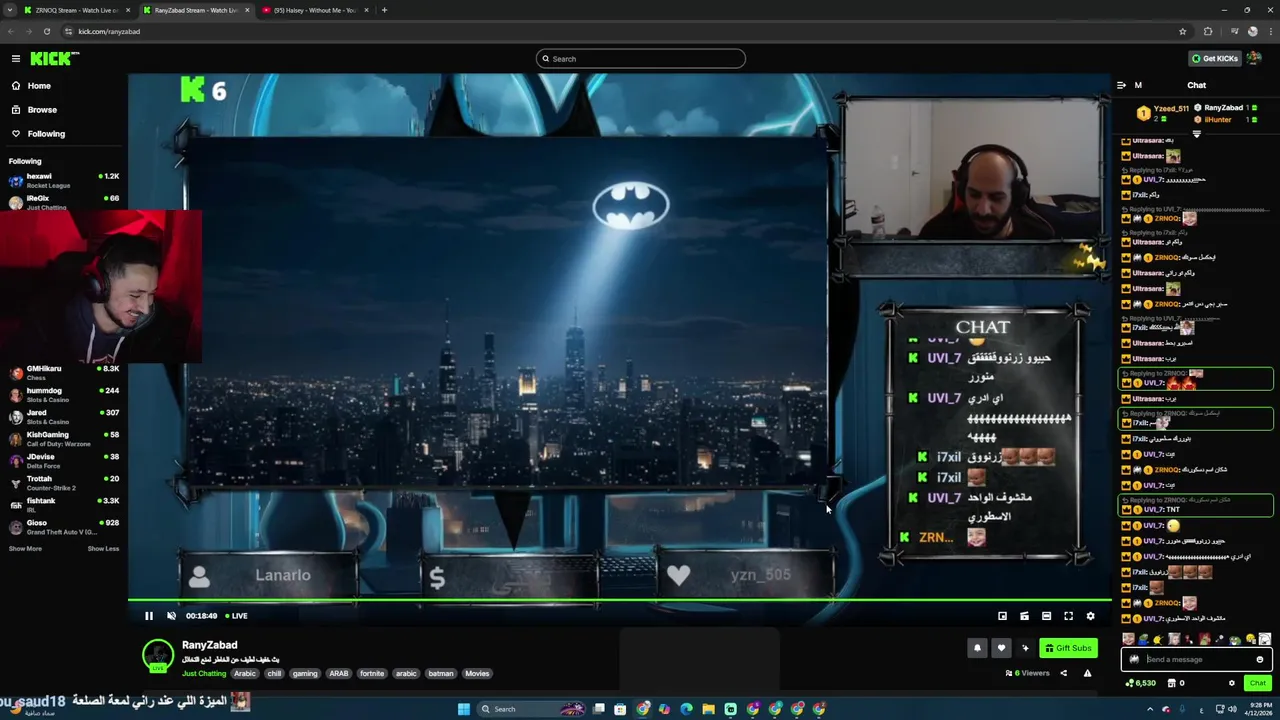Open Microsoft Edge from taskbar
This screenshot has width=1280, height=720.
click(686, 709)
